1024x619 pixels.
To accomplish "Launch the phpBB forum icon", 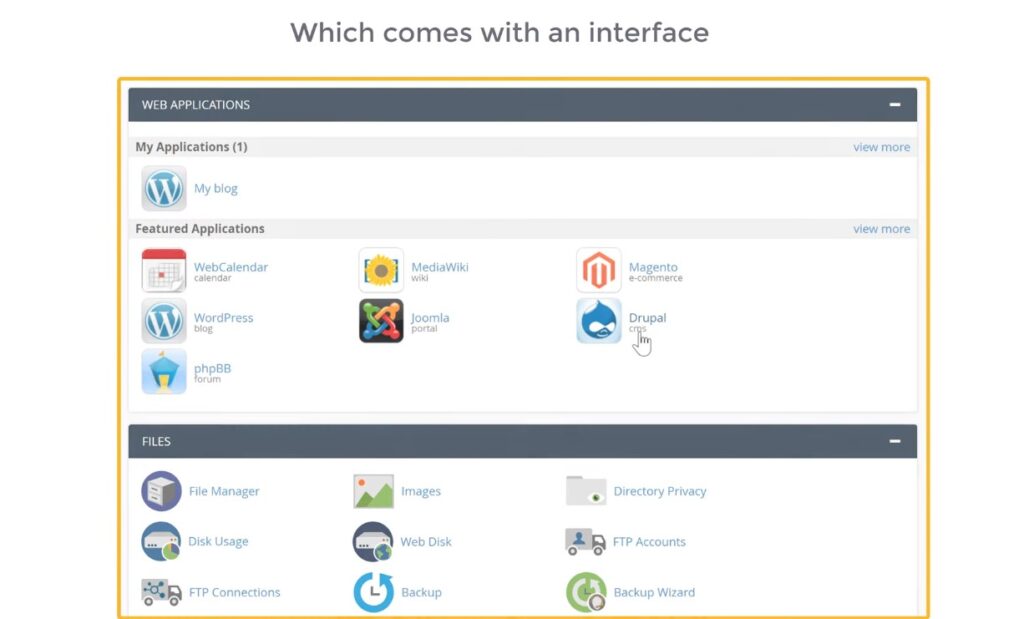I will point(163,373).
